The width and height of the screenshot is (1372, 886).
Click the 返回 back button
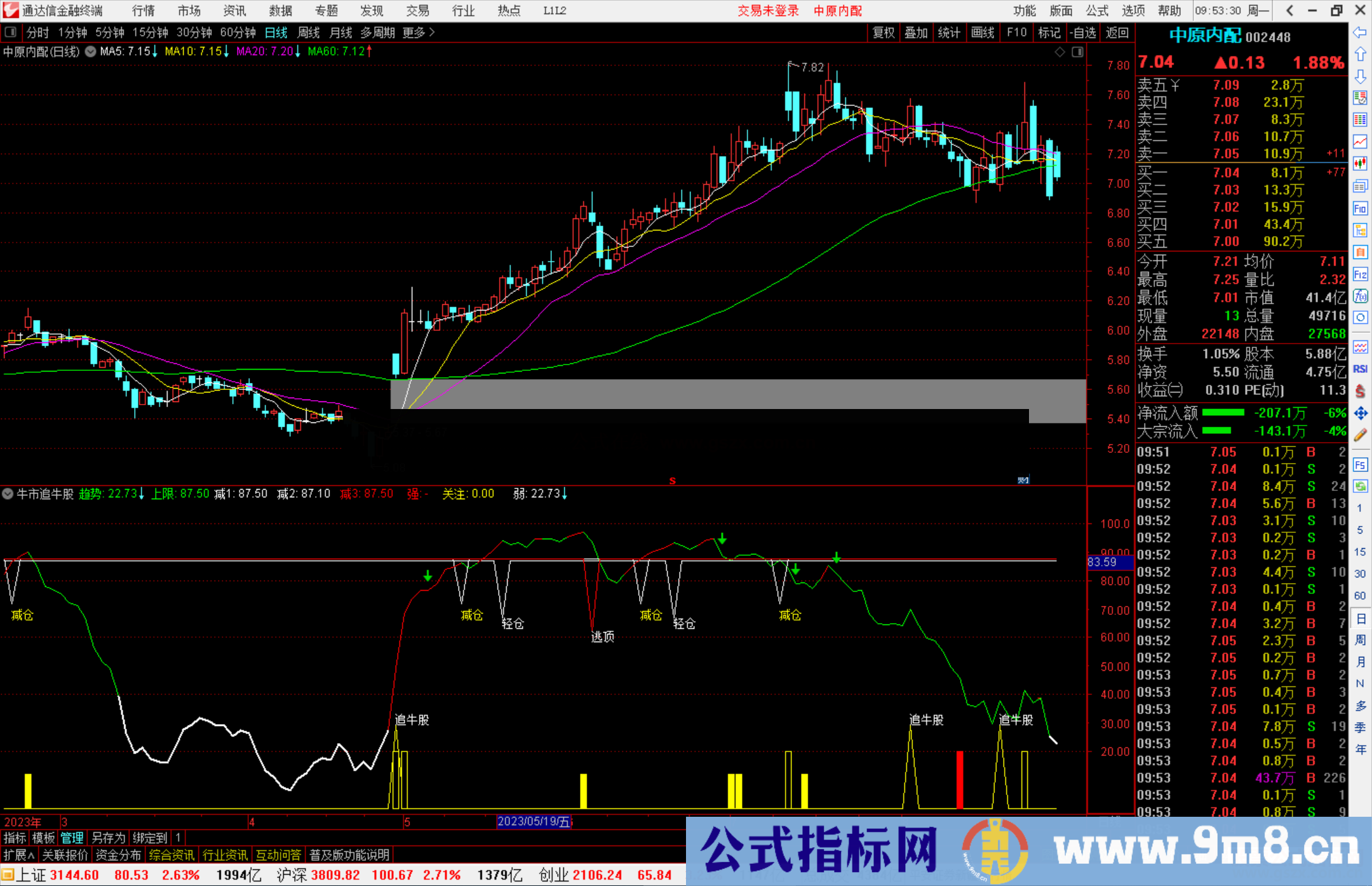click(1117, 32)
